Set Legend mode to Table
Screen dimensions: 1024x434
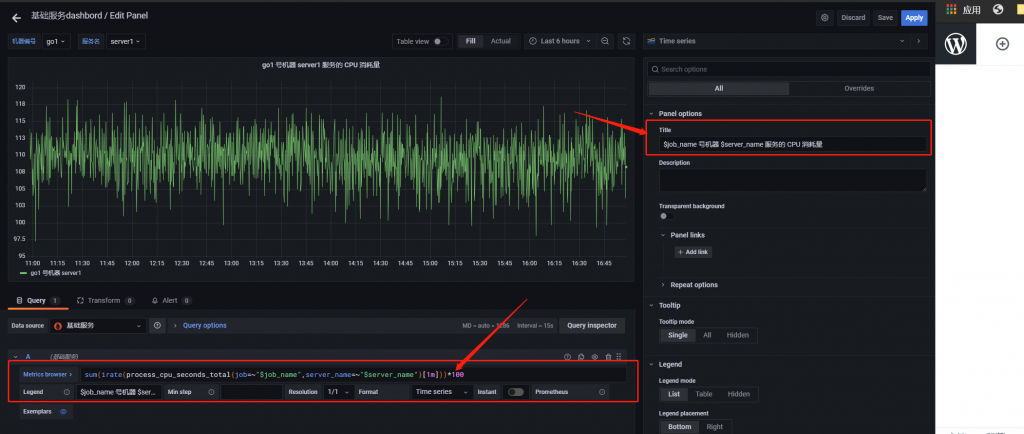point(704,394)
